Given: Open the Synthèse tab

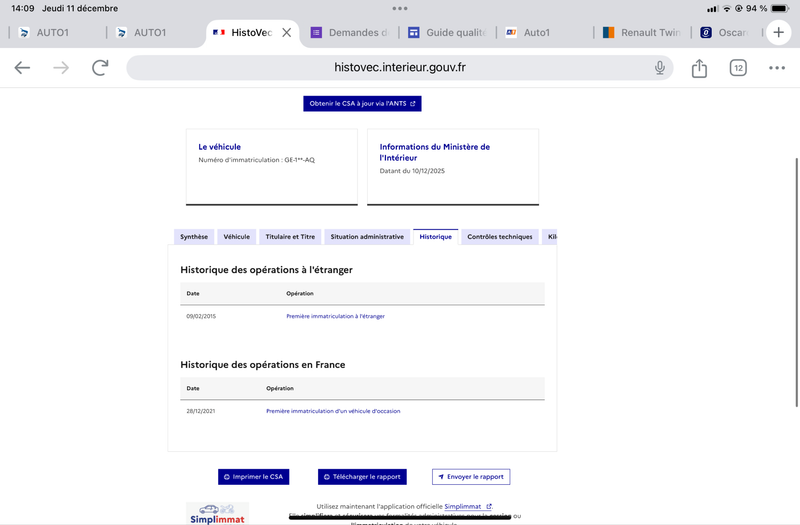Looking at the screenshot, I should coord(193,237).
